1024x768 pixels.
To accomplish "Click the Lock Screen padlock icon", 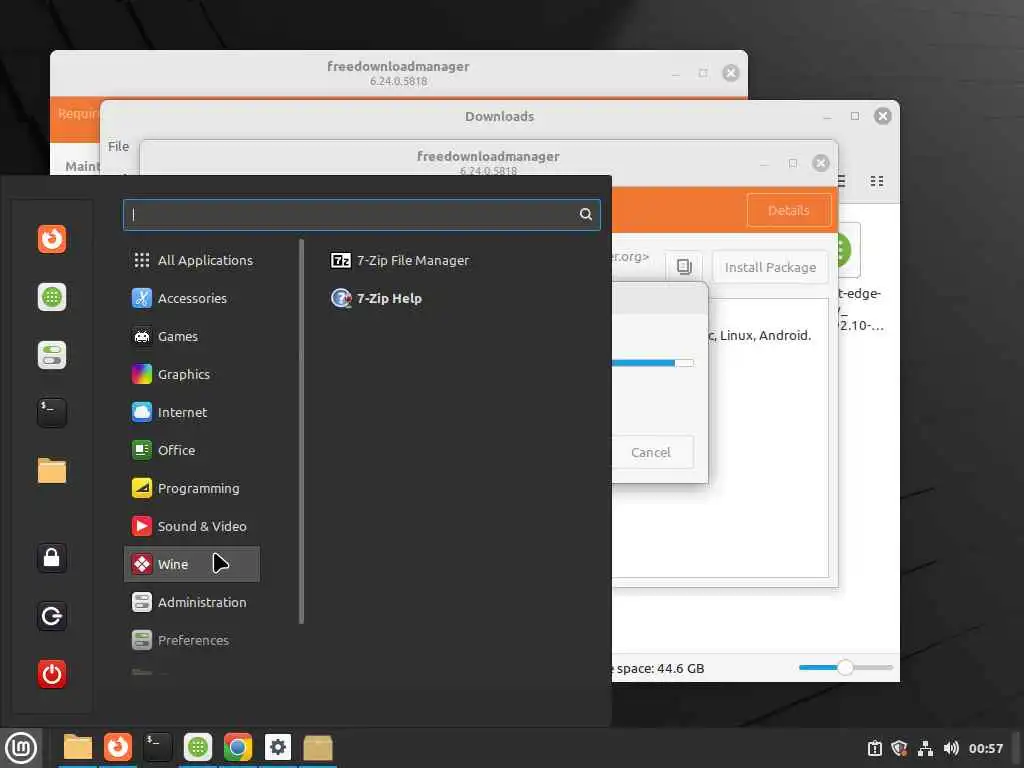I will click(52, 558).
